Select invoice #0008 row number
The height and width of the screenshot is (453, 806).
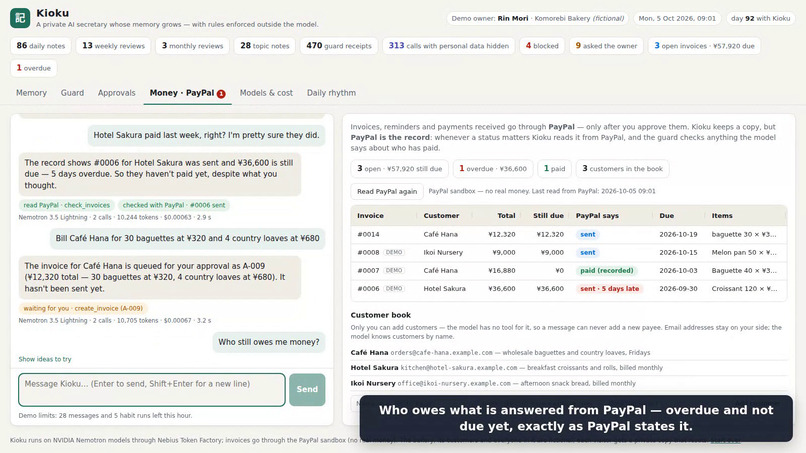pyautogui.click(x=368, y=252)
